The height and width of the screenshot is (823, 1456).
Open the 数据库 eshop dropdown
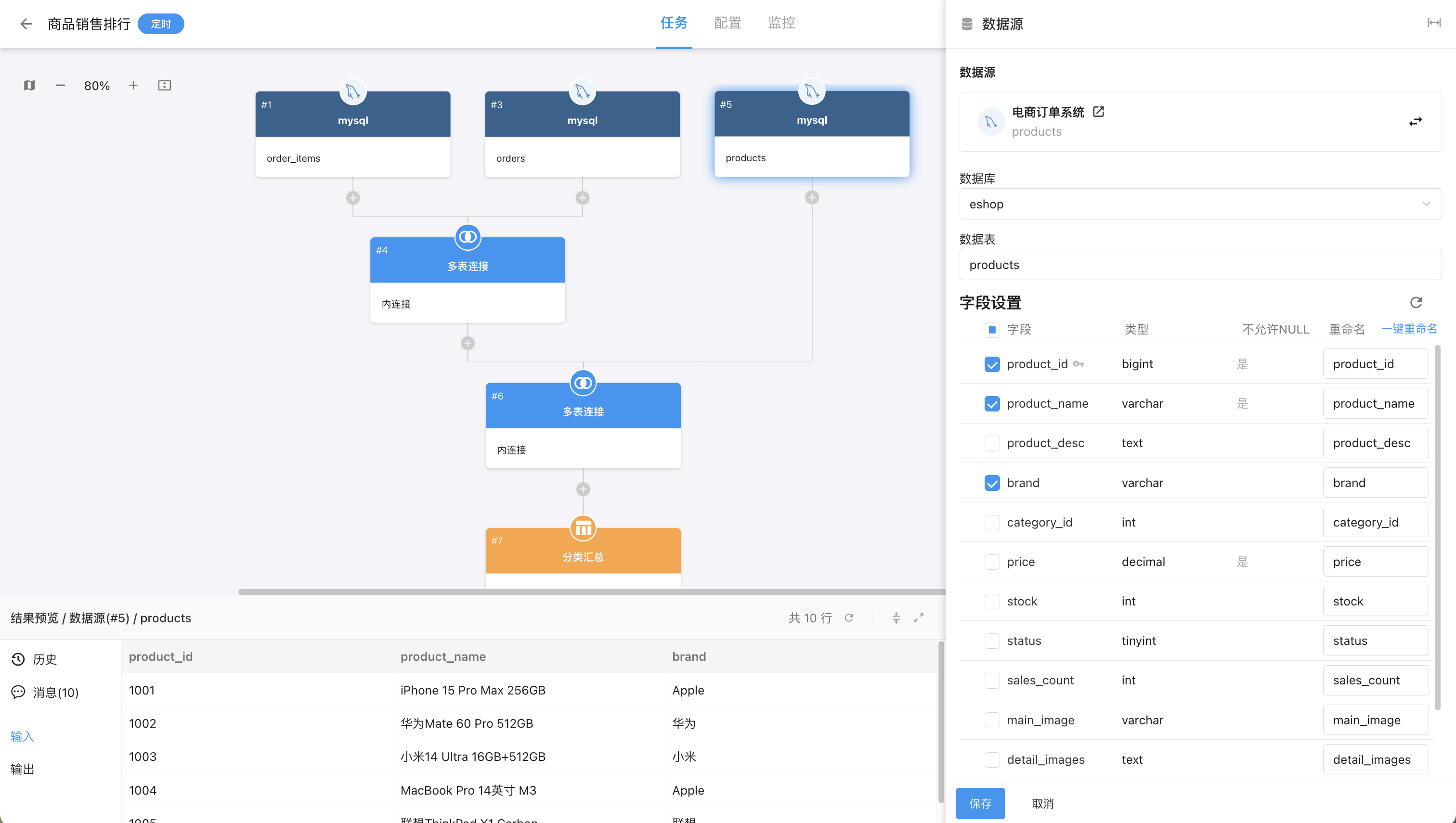1199,204
